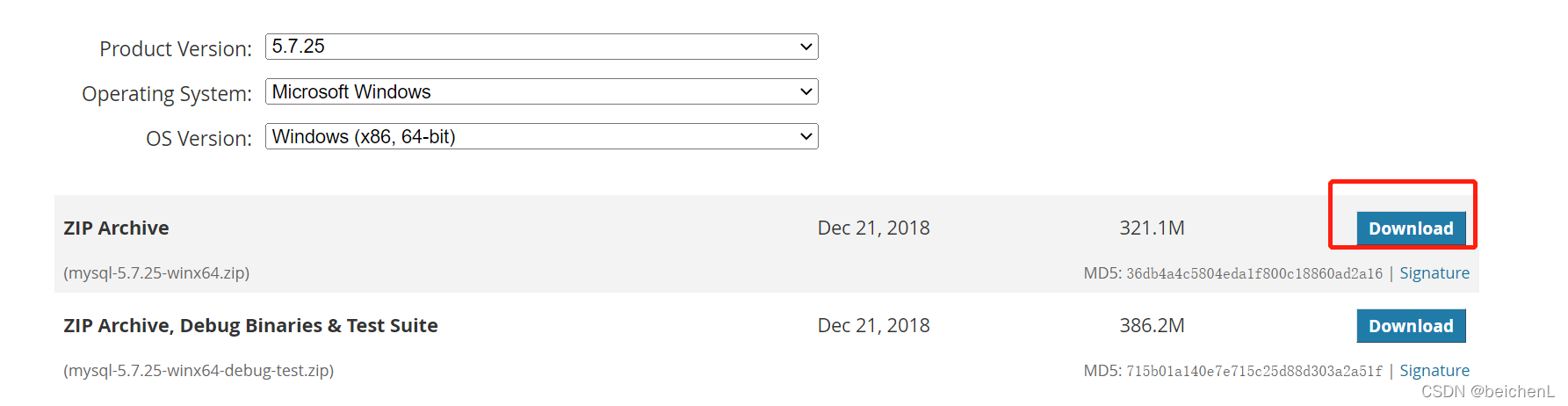Viewport: 1568px width, 406px height.
Task: Click the MD5 hash starting with 36db4a4c
Action: pyautogui.click(x=1254, y=274)
